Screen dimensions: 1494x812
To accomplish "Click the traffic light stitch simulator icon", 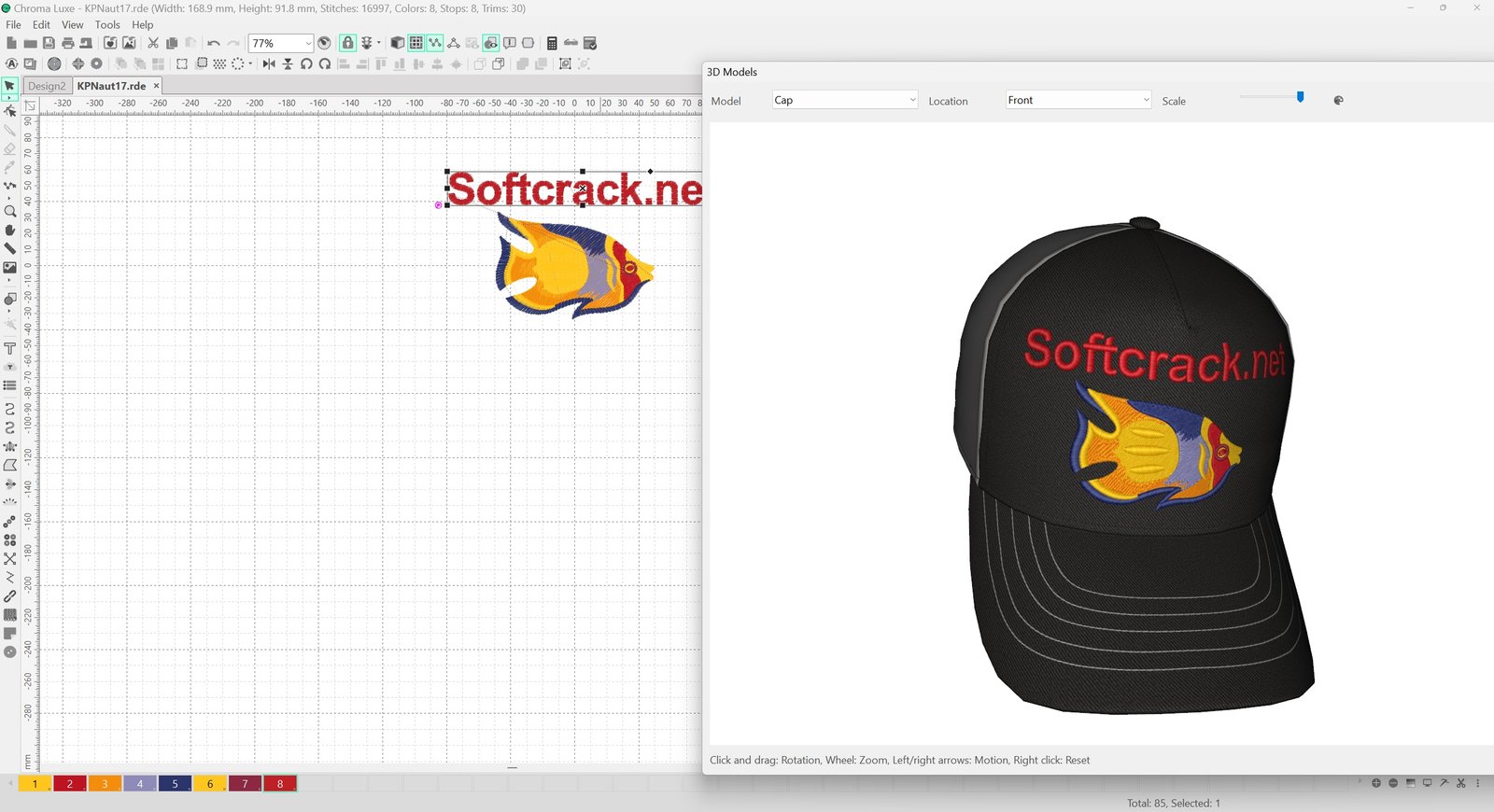I will (x=367, y=43).
